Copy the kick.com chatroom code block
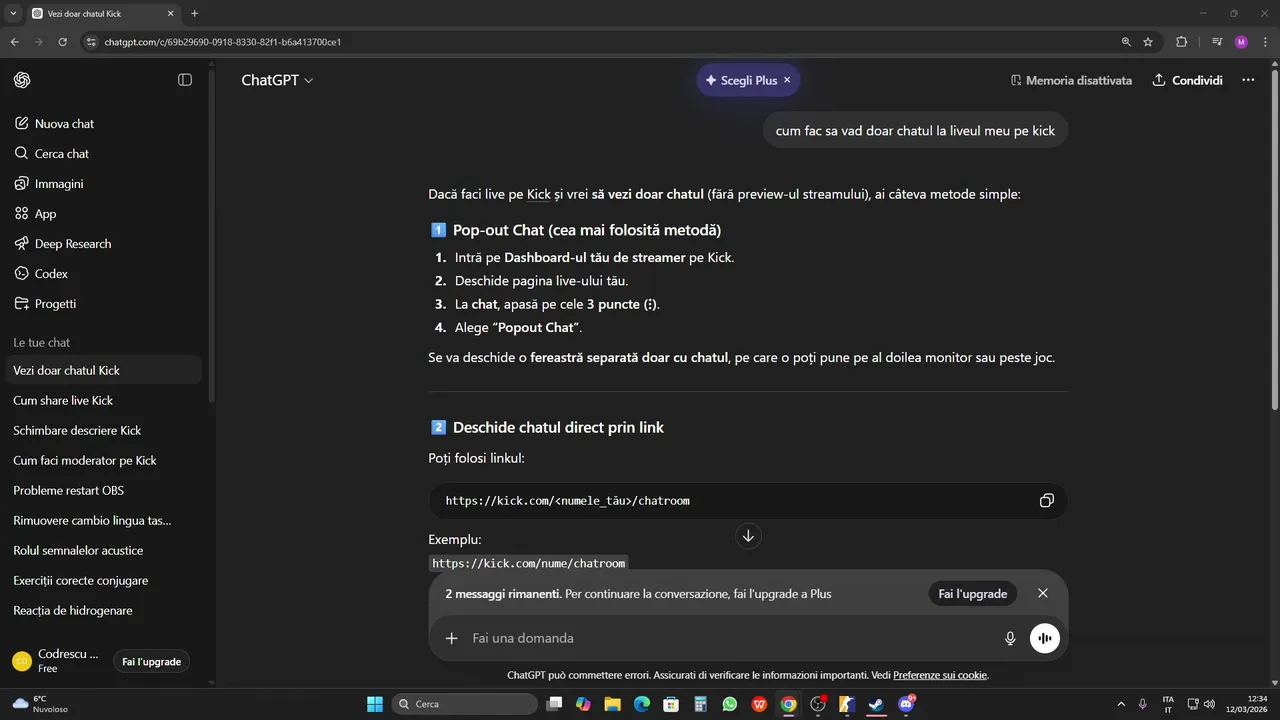The image size is (1280, 720). [1046, 501]
